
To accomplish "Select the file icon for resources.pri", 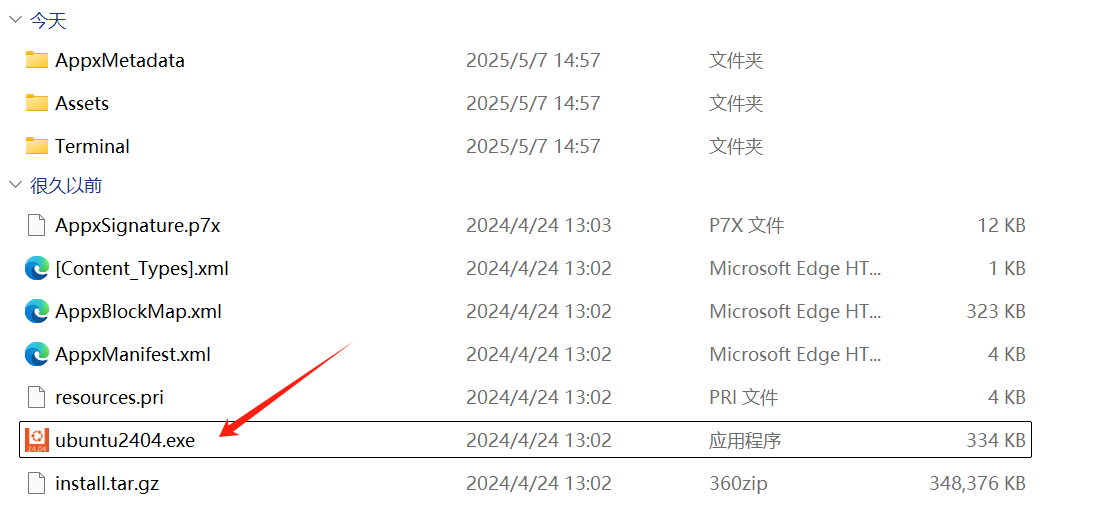I will click(x=36, y=397).
